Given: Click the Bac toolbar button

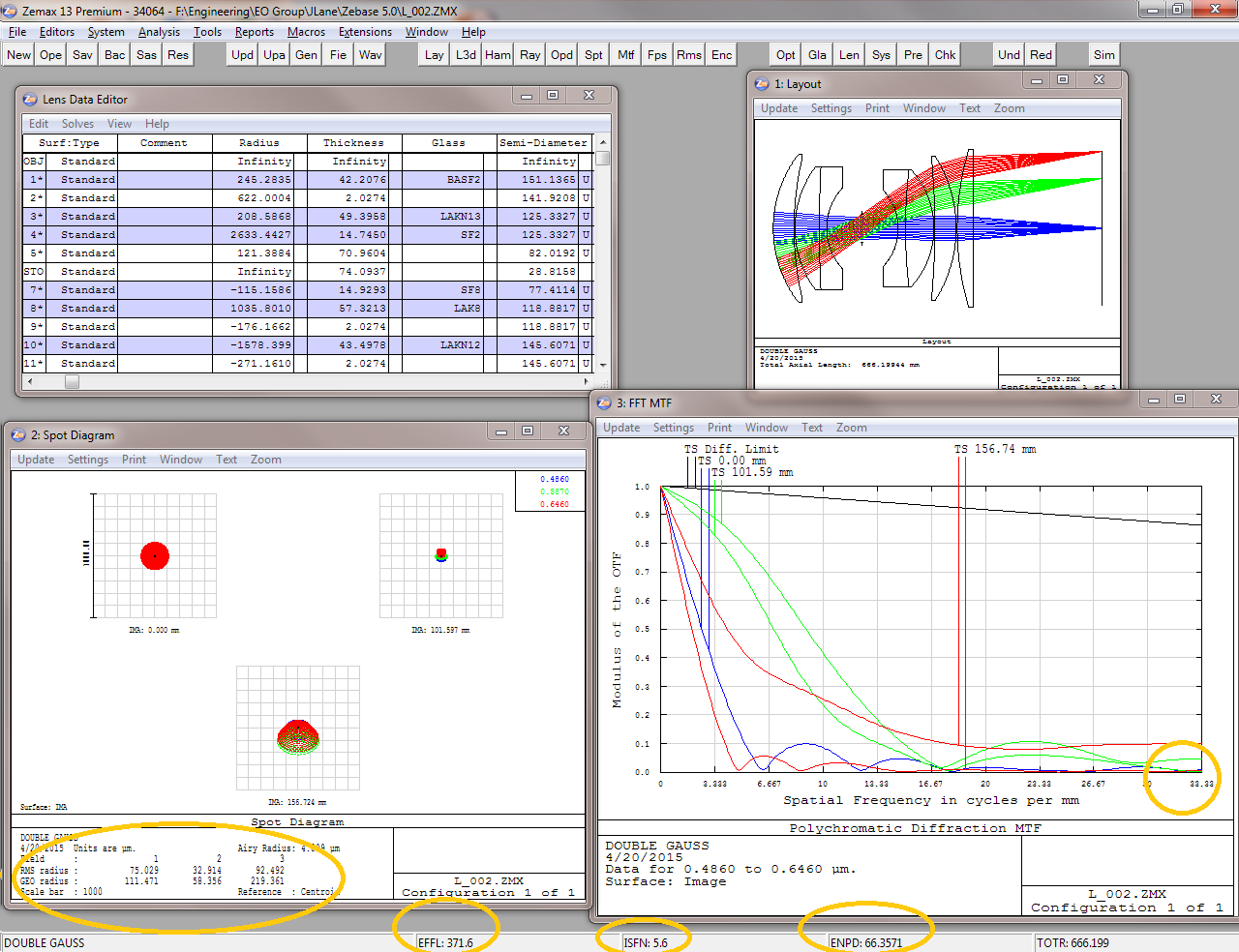Looking at the screenshot, I should (x=114, y=55).
